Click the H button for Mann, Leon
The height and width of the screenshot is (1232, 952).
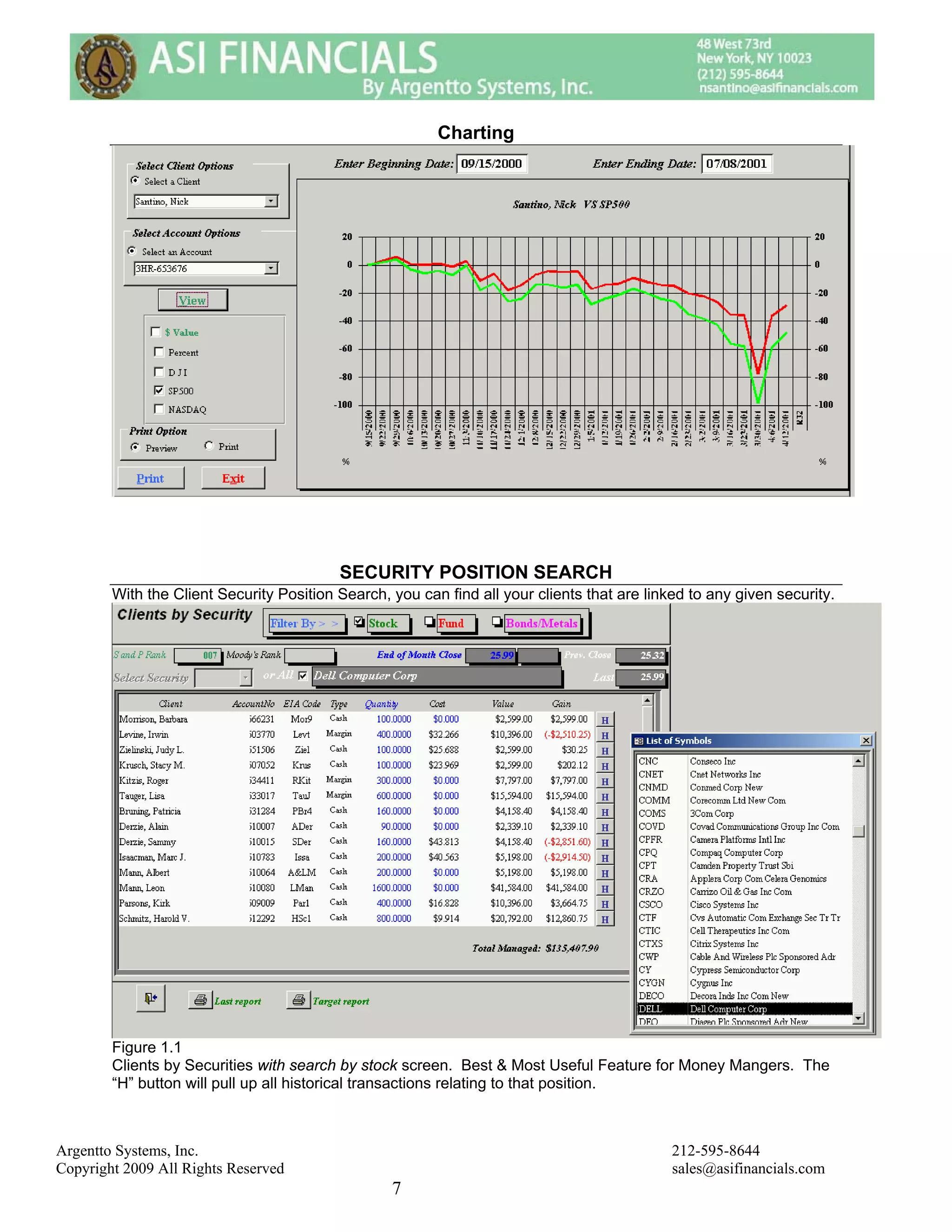(605, 888)
